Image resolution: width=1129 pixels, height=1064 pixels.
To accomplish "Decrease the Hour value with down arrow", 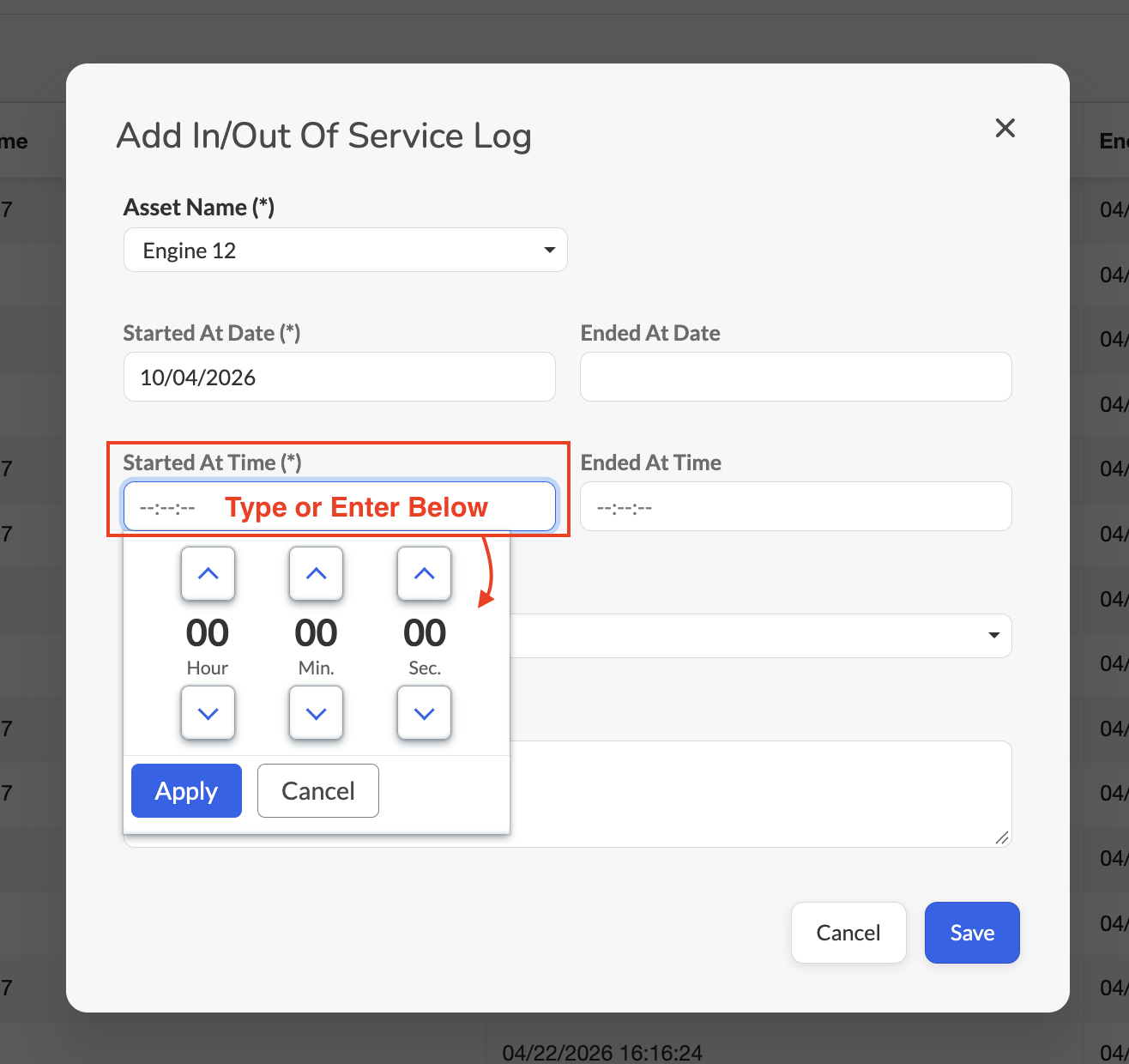I will (208, 713).
